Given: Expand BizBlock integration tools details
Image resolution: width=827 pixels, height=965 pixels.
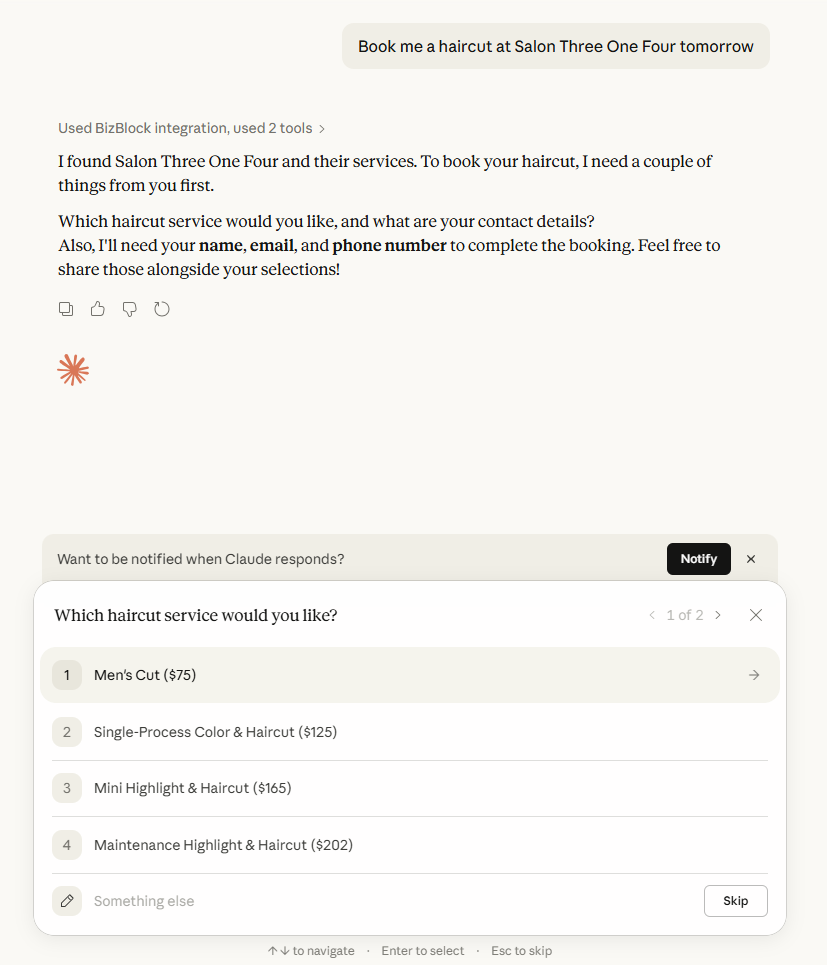Looking at the screenshot, I should click(x=192, y=128).
